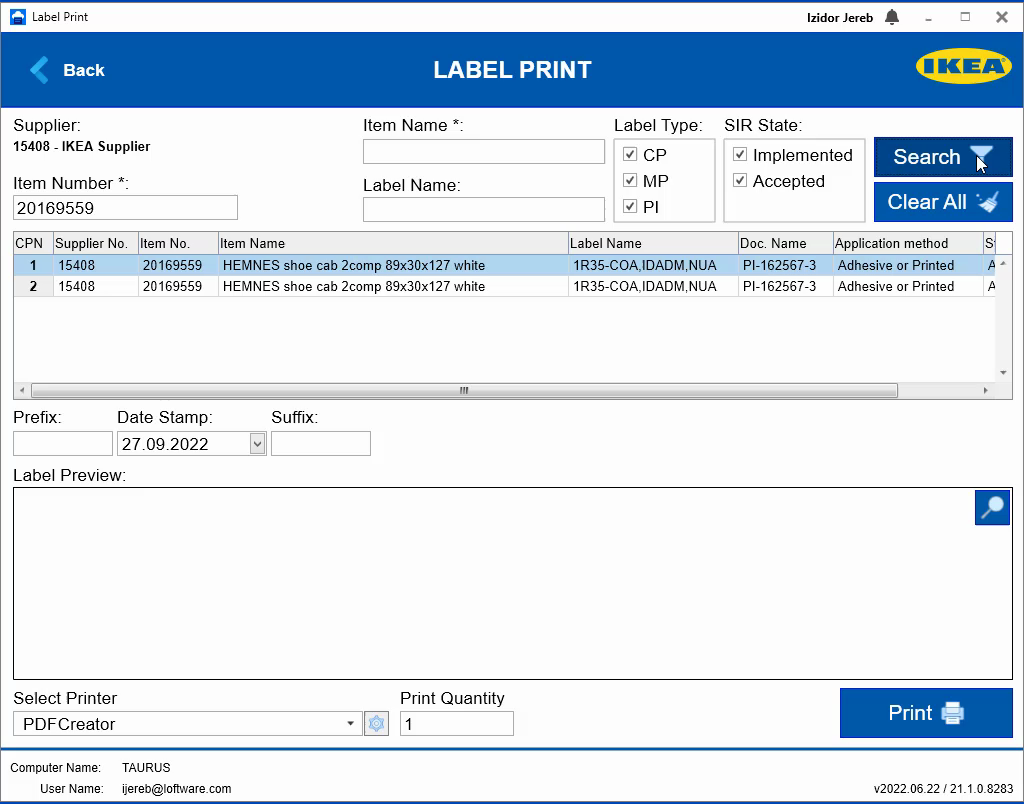Screen dimensions: 1024x804
Task: Click the notification bell icon
Action: [891, 17]
